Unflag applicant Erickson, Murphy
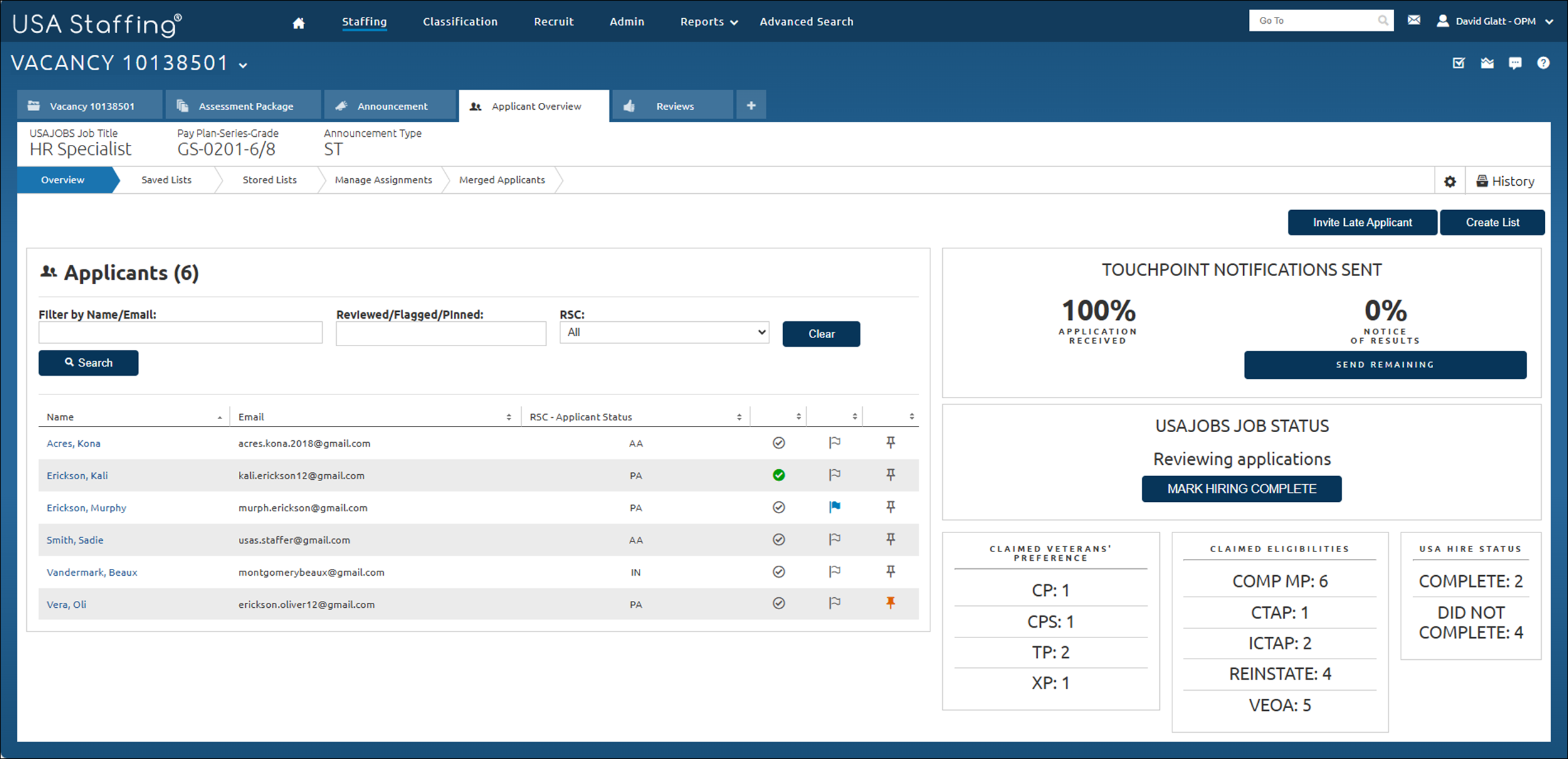The height and width of the screenshot is (759, 1568). coord(834,507)
